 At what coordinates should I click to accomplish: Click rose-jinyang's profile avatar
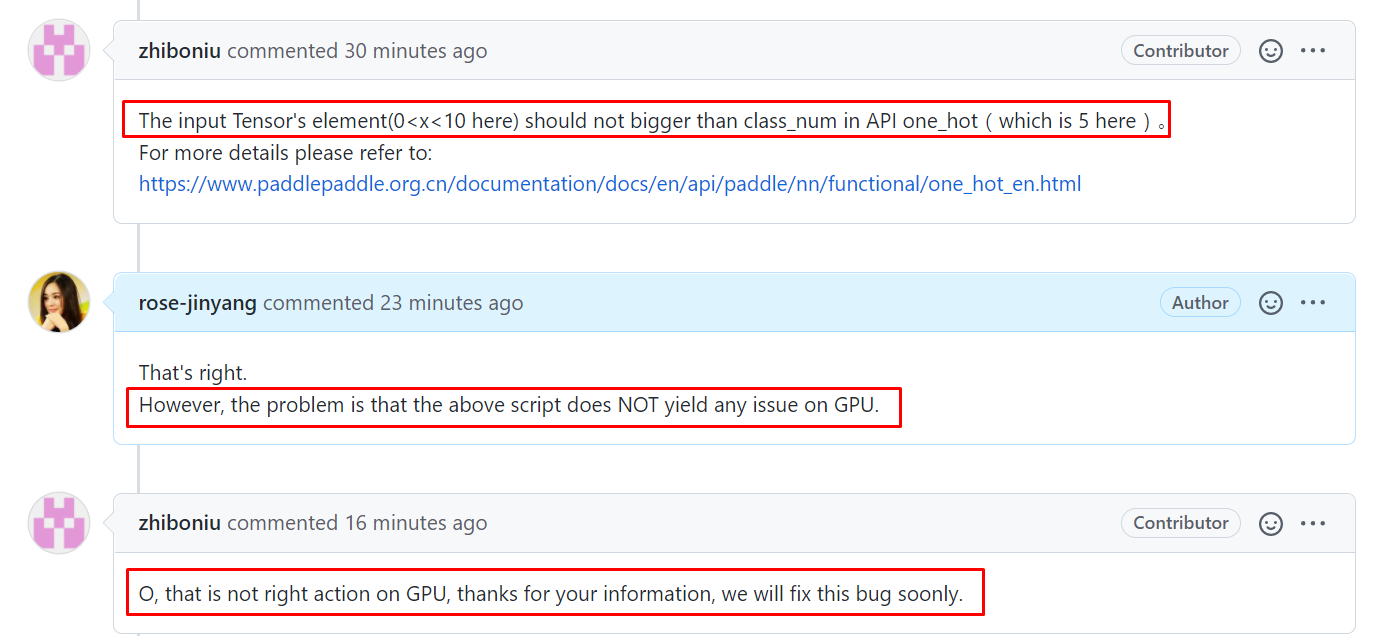coord(58,301)
